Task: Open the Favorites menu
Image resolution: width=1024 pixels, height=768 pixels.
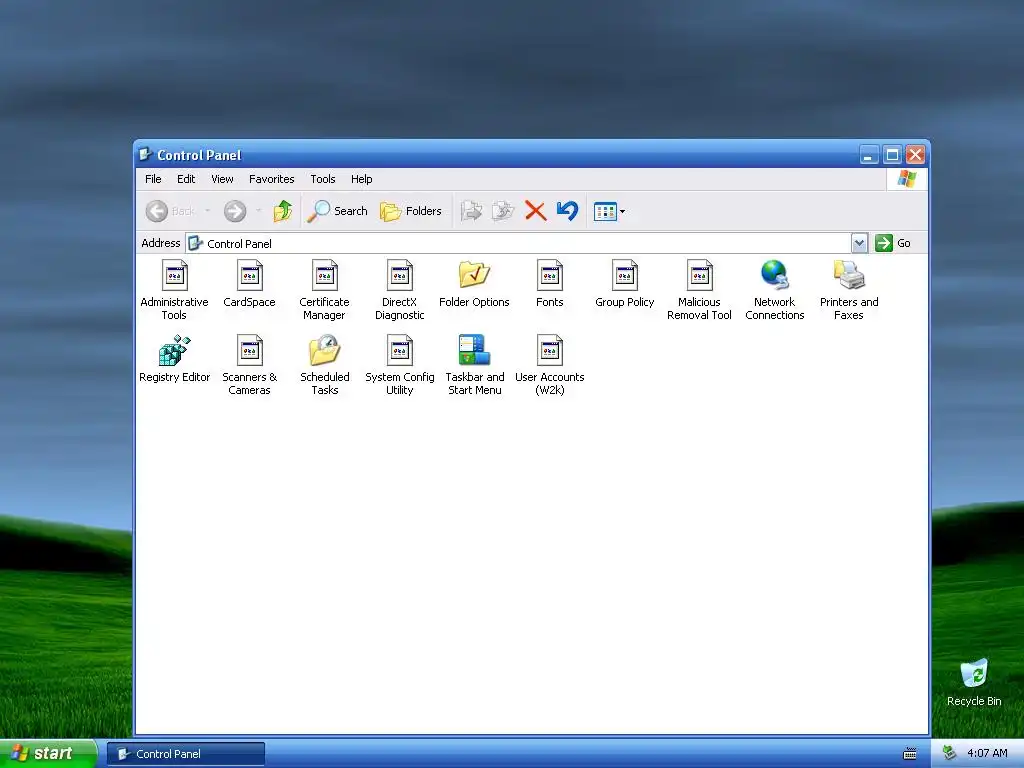Action: [x=272, y=179]
